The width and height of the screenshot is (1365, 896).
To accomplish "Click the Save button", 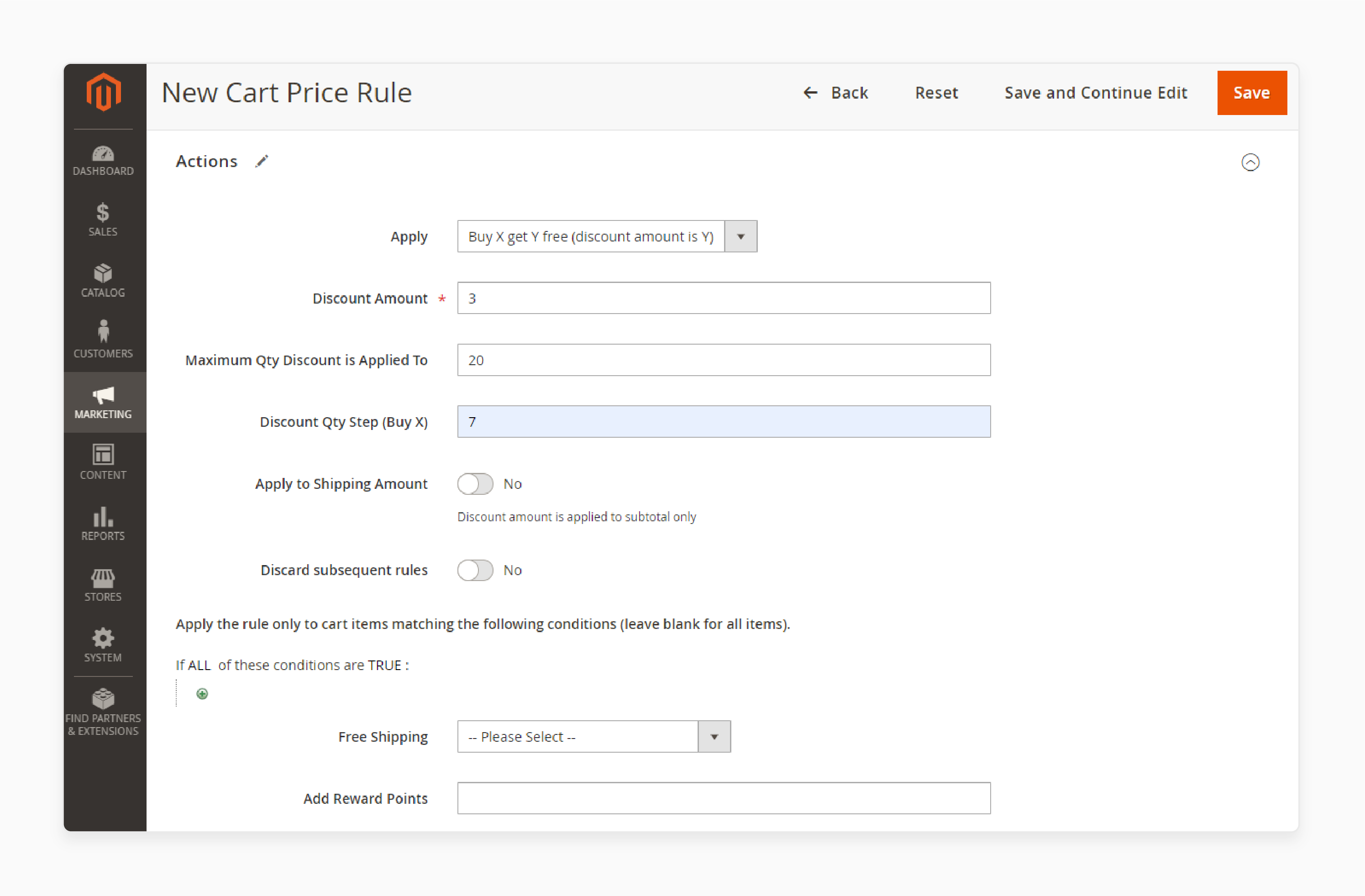I will pyautogui.click(x=1251, y=92).
